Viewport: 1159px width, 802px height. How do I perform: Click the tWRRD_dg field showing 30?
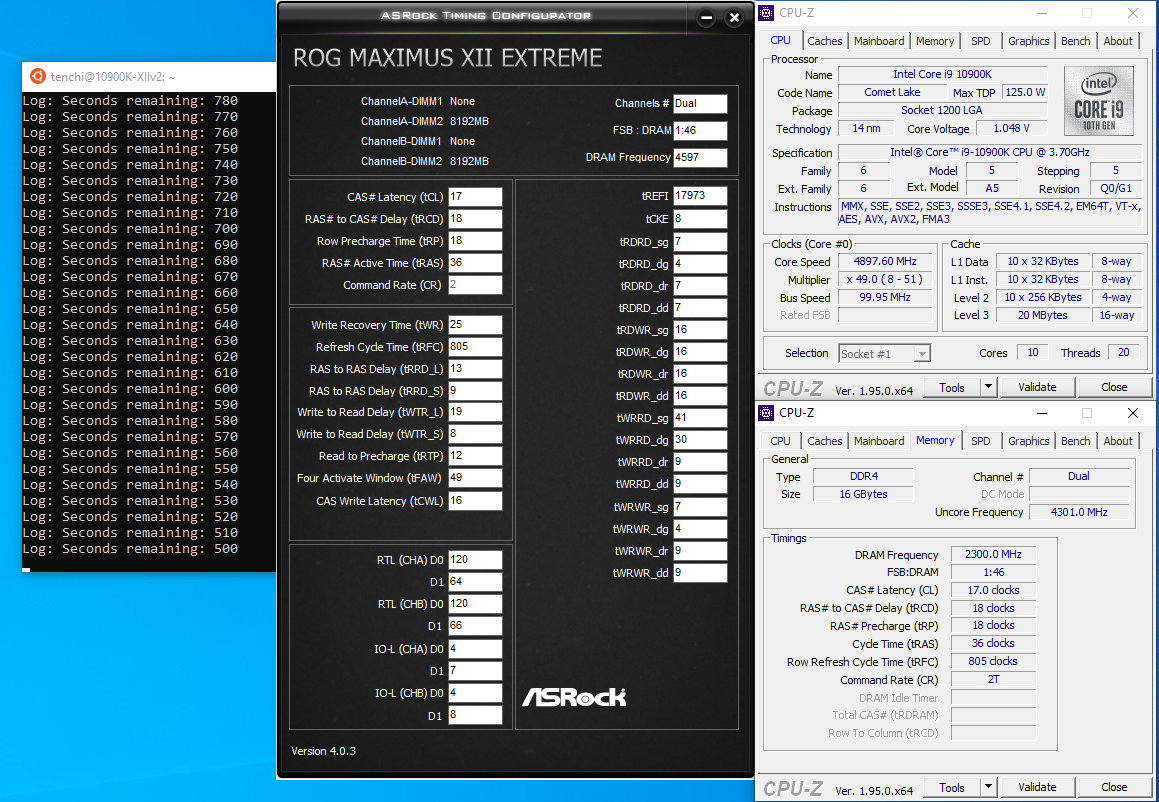tap(700, 440)
